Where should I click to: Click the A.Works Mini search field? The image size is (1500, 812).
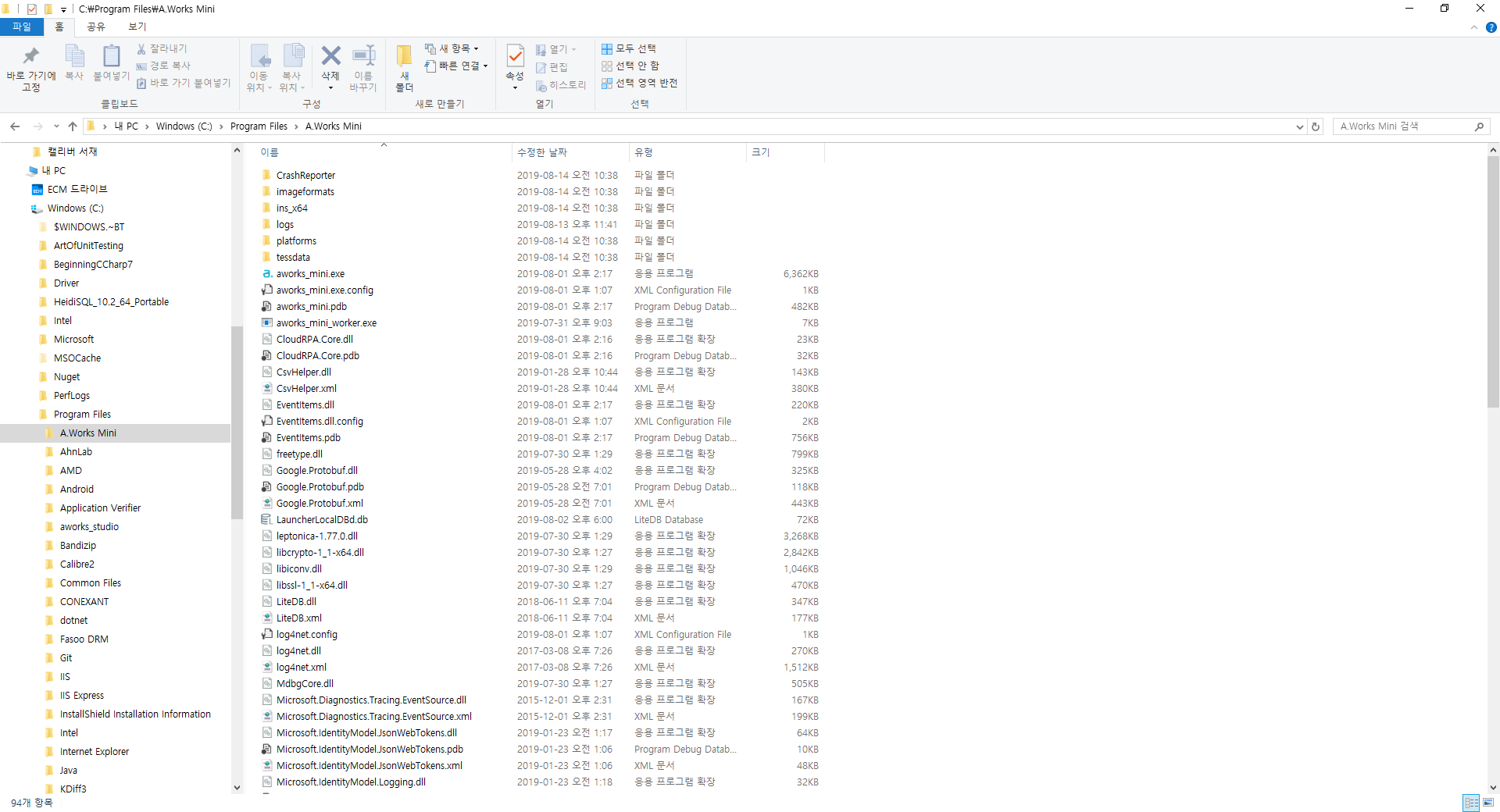coord(1403,126)
